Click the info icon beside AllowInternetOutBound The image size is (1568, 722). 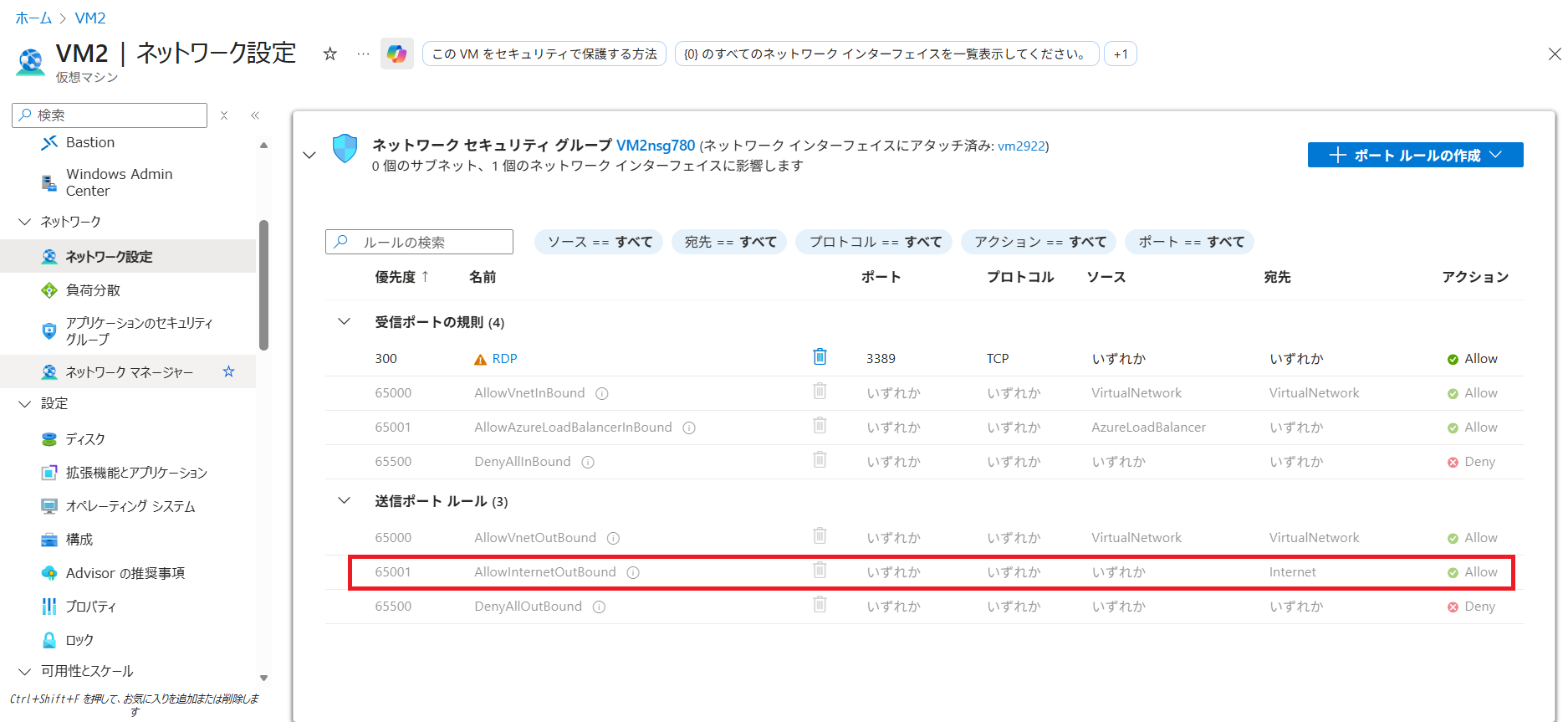pyautogui.click(x=633, y=573)
